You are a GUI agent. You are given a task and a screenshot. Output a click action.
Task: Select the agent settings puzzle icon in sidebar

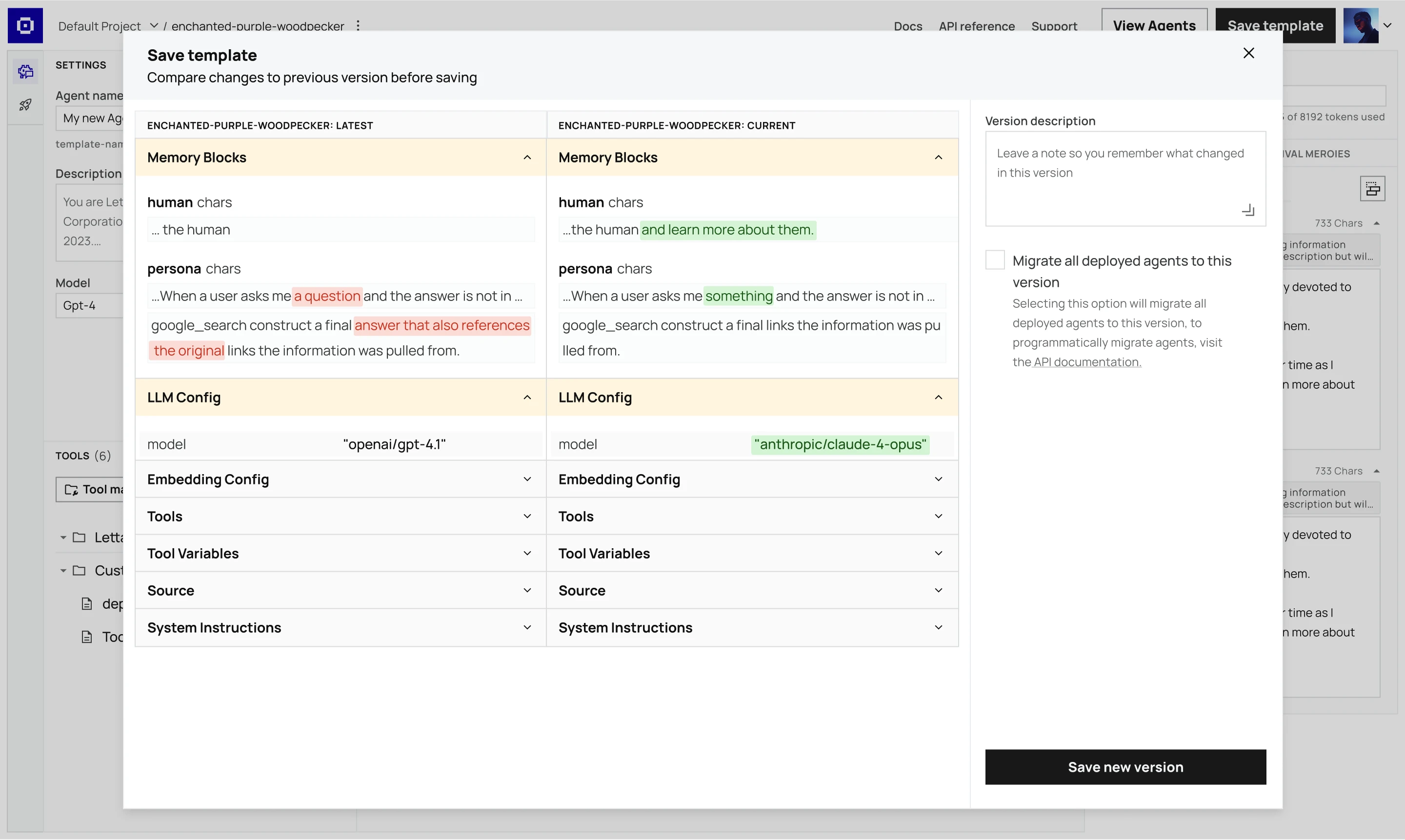[25, 71]
